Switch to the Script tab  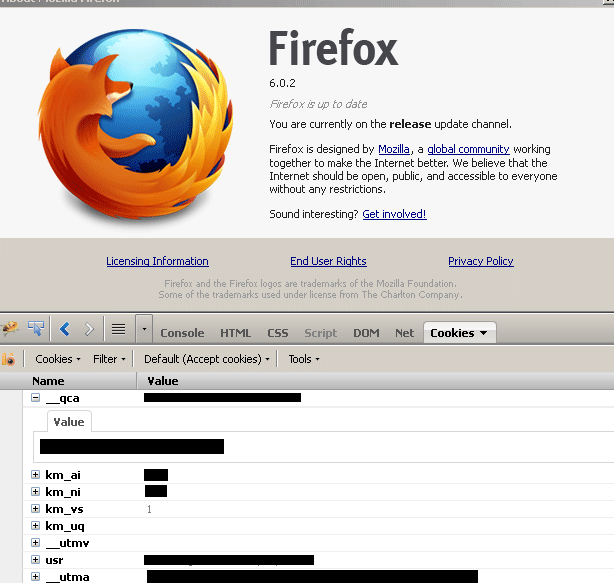pos(321,333)
